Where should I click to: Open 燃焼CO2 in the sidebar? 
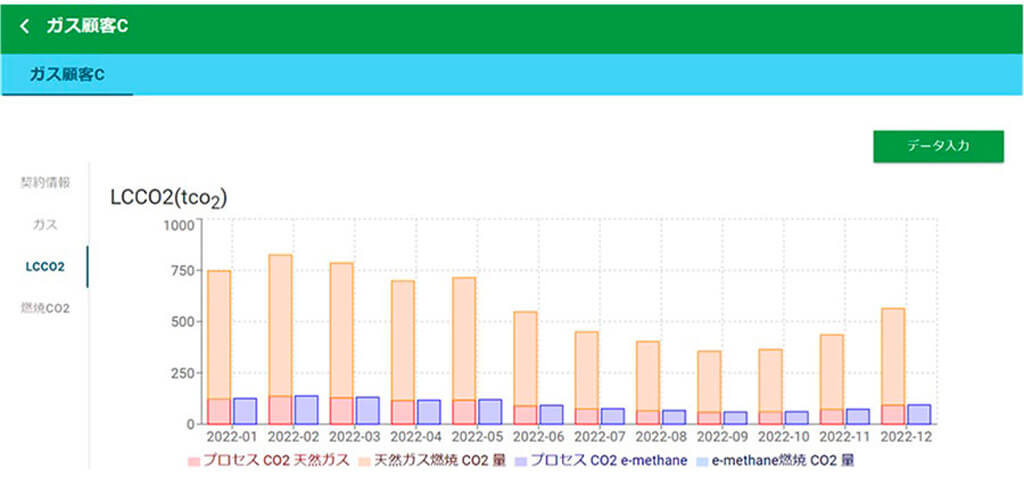click(46, 308)
